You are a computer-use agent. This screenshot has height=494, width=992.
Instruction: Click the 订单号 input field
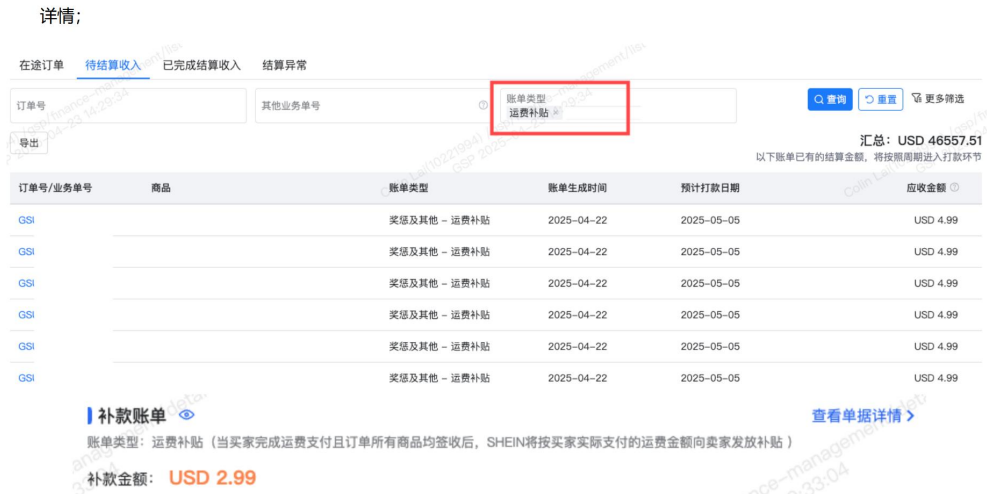coord(128,105)
